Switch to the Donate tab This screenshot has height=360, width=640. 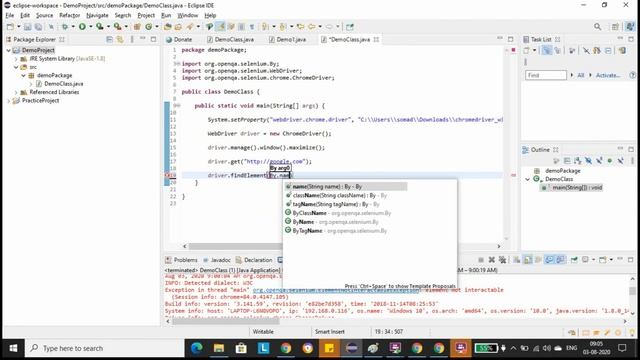pyautogui.click(x=179, y=39)
